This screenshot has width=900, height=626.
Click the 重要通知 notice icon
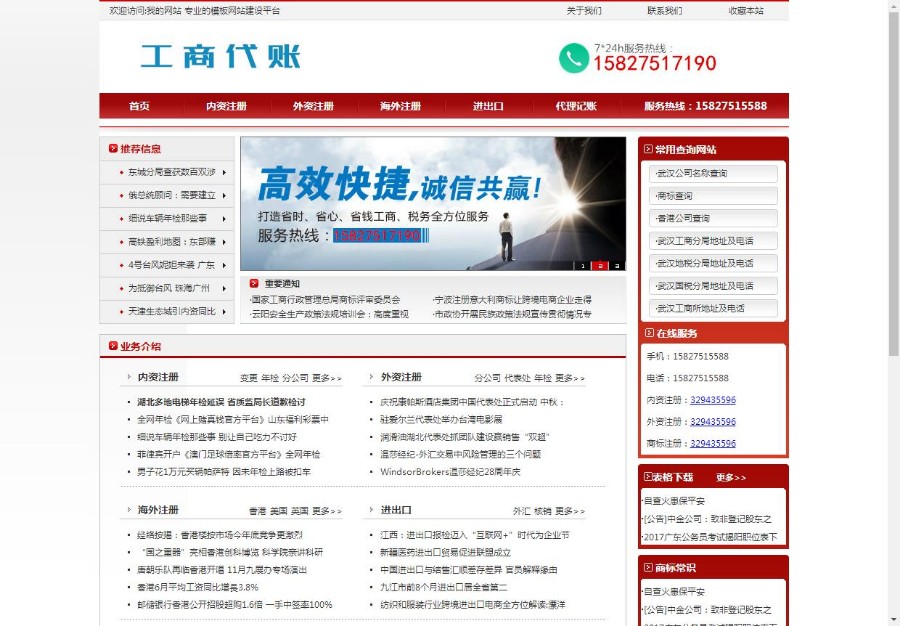[254, 282]
